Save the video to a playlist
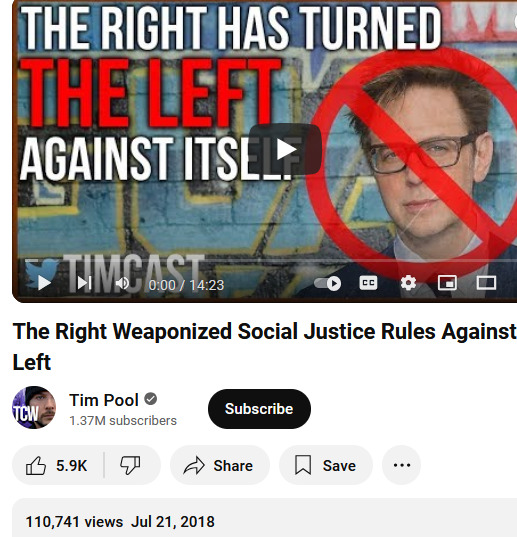 [x=326, y=465]
